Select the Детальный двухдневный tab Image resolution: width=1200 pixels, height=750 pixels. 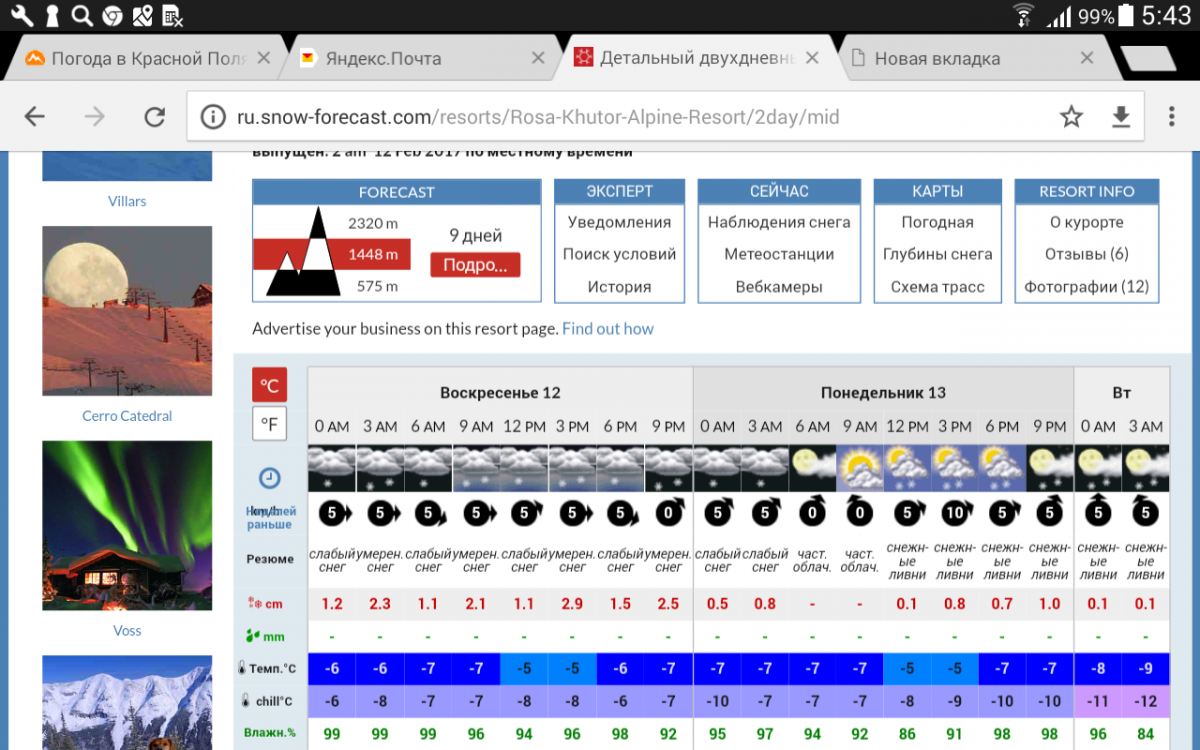pos(697,58)
